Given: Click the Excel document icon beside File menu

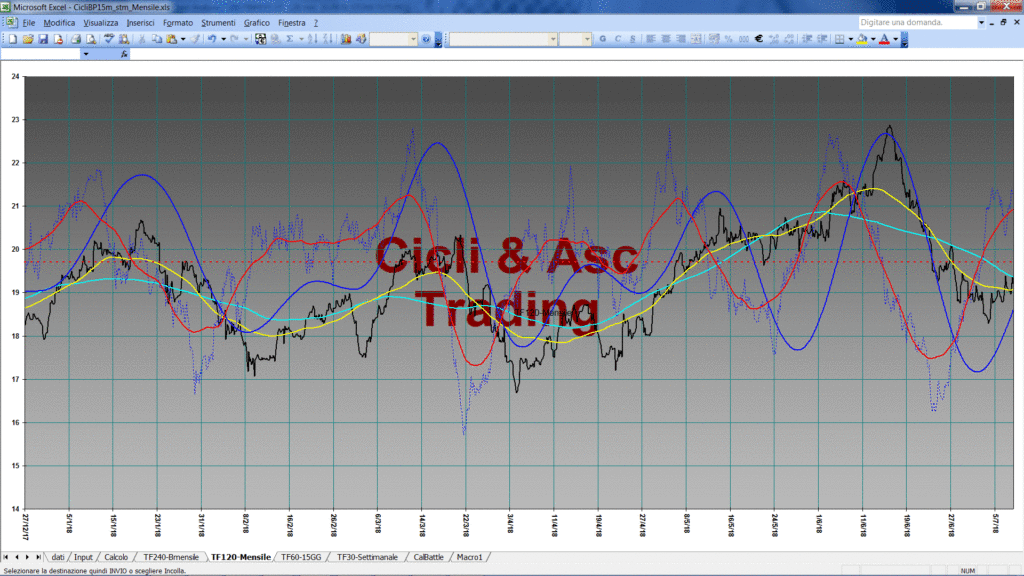Looking at the screenshot, I should point(12,23).
